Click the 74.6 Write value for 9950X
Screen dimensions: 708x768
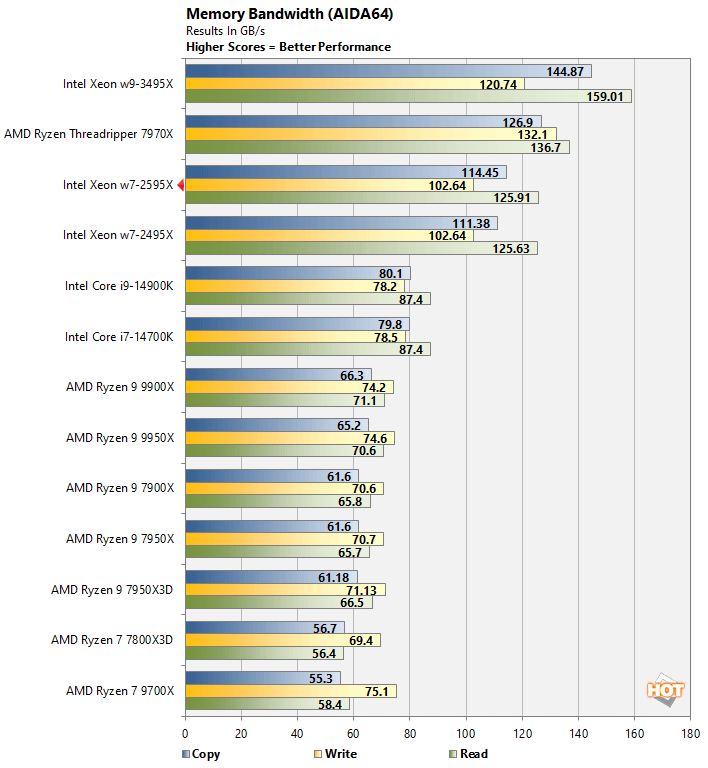375,438
